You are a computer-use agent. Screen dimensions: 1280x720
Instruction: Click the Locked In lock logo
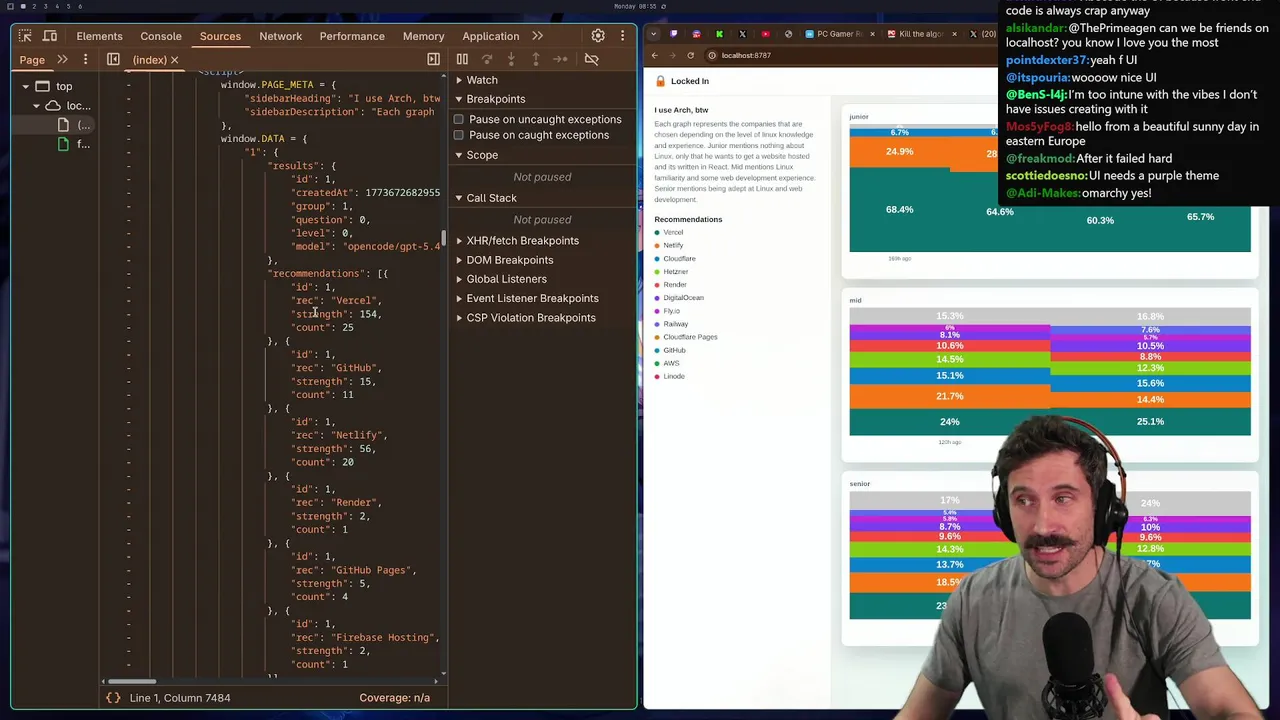(660, 81)
